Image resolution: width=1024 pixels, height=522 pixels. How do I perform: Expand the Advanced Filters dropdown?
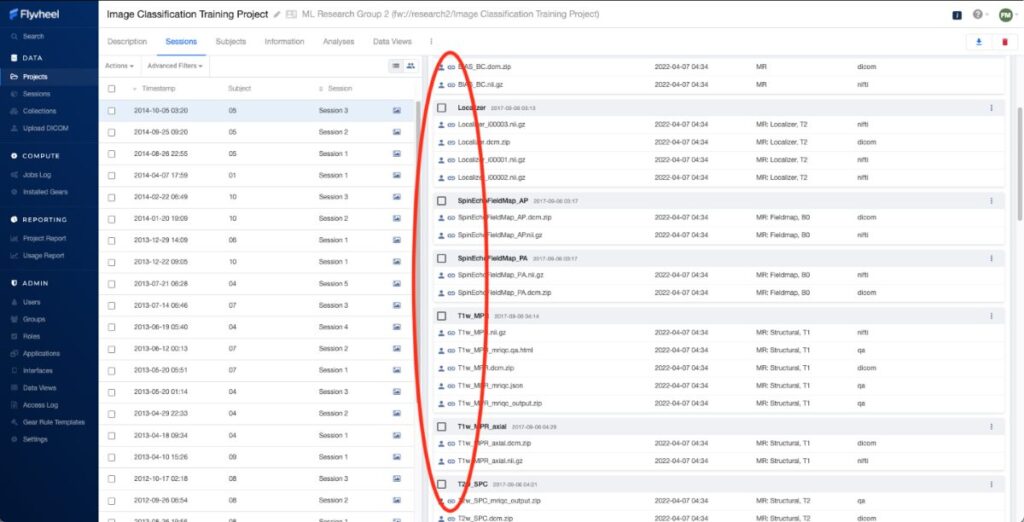175,66
